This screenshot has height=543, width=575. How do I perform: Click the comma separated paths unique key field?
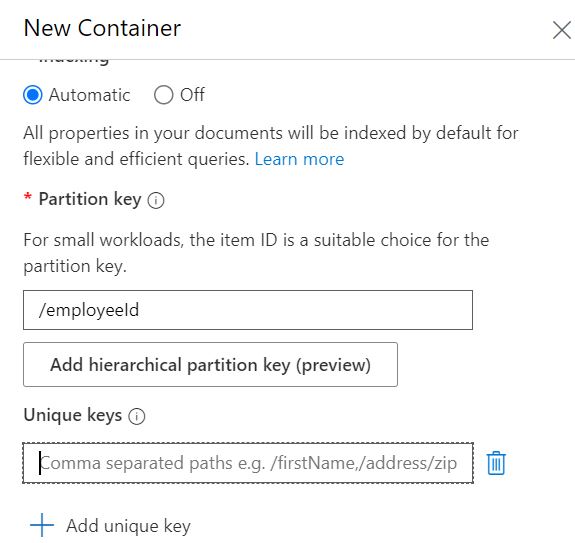pyautogui.click(x=248, y=463)
